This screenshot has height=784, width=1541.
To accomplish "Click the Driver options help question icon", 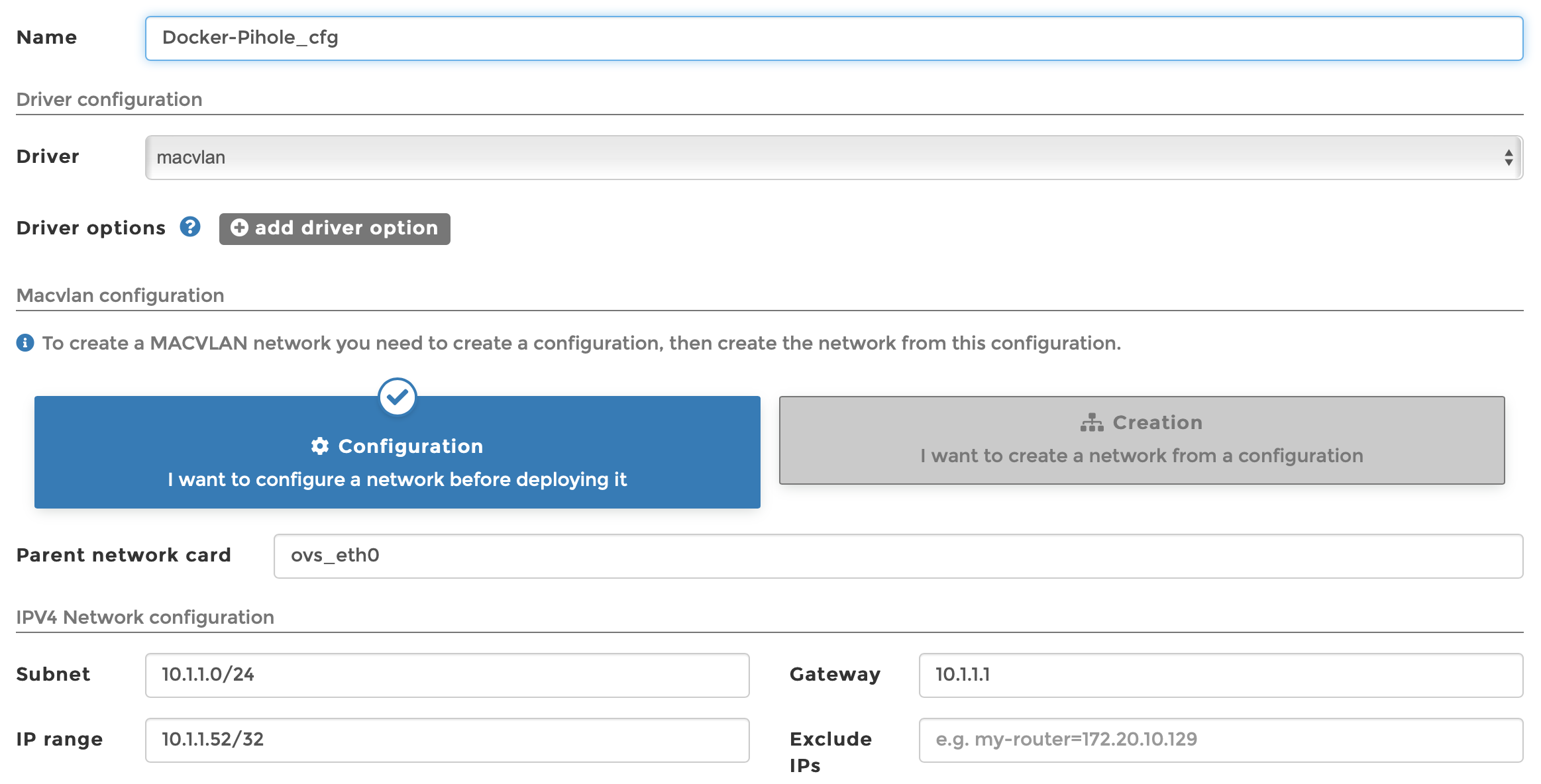I will [190, 227].
